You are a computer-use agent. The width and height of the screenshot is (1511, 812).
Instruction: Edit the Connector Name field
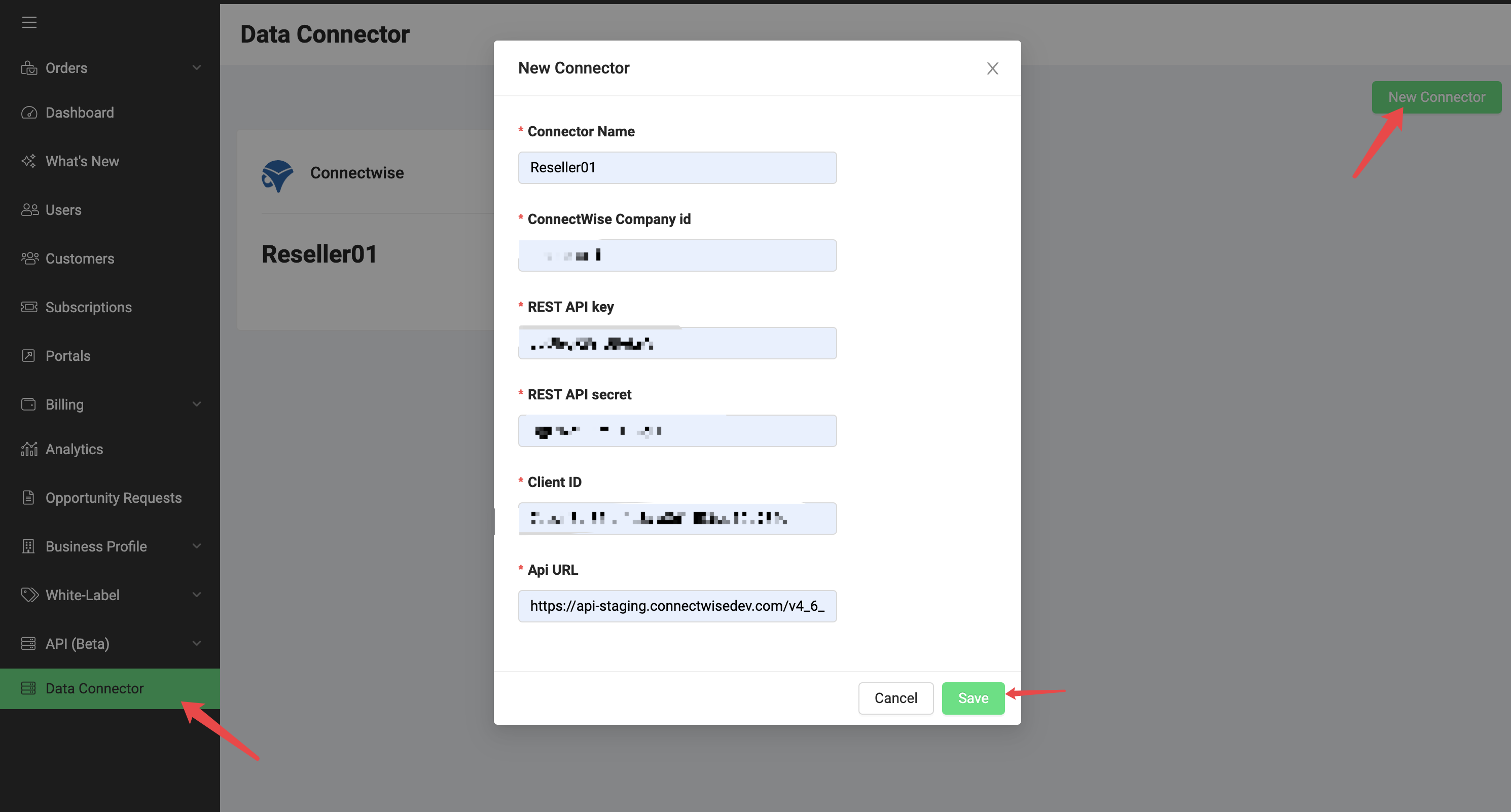point(677,167)
